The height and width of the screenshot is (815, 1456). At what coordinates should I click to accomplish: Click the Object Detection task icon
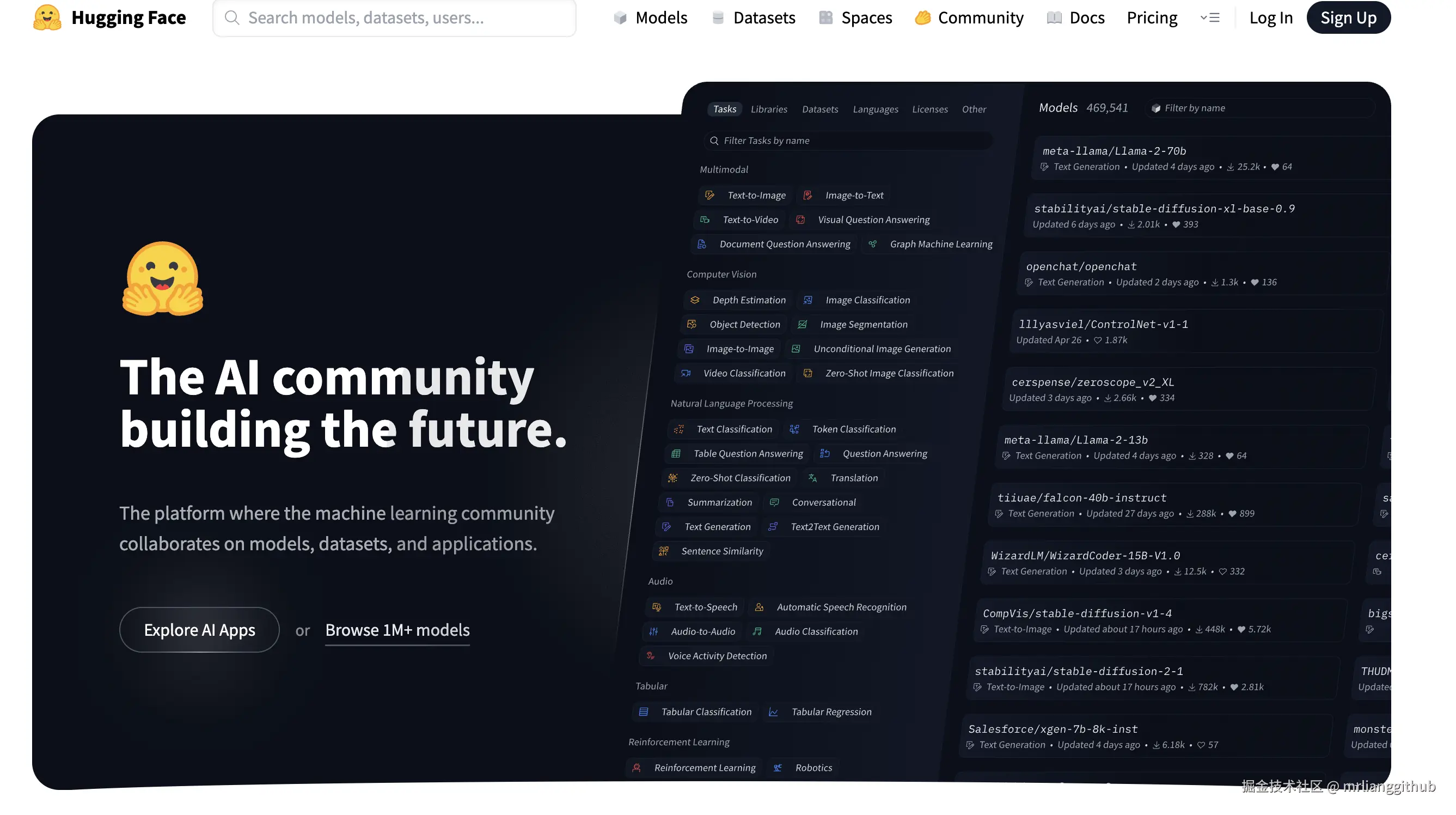tap(692, 325)
